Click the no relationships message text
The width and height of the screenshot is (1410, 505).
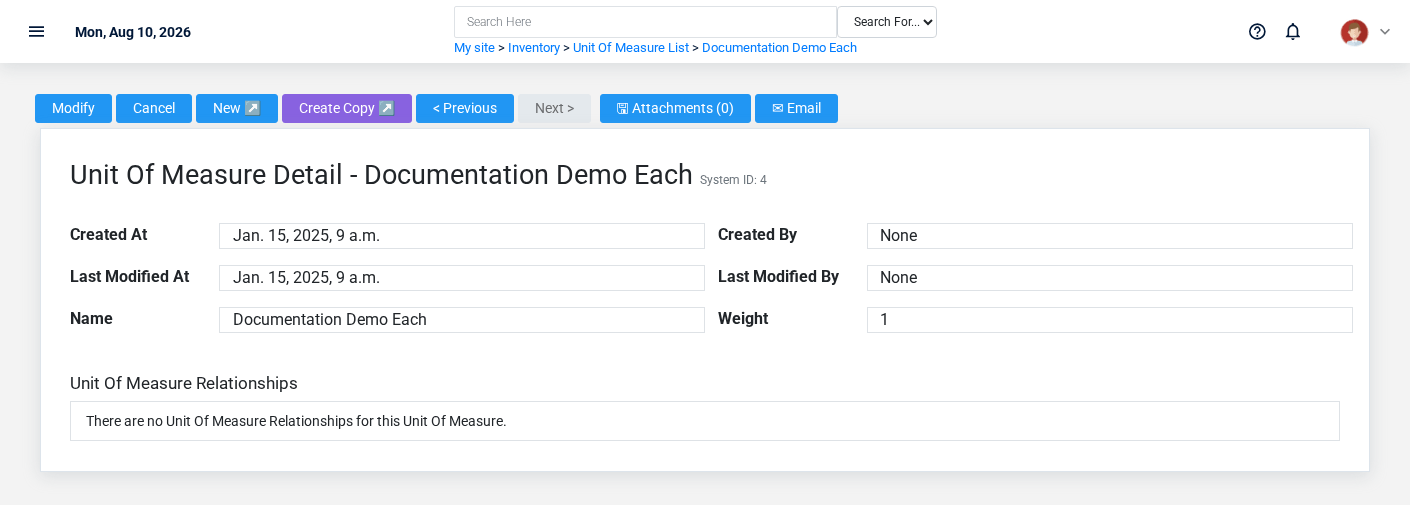pos(296,421)
